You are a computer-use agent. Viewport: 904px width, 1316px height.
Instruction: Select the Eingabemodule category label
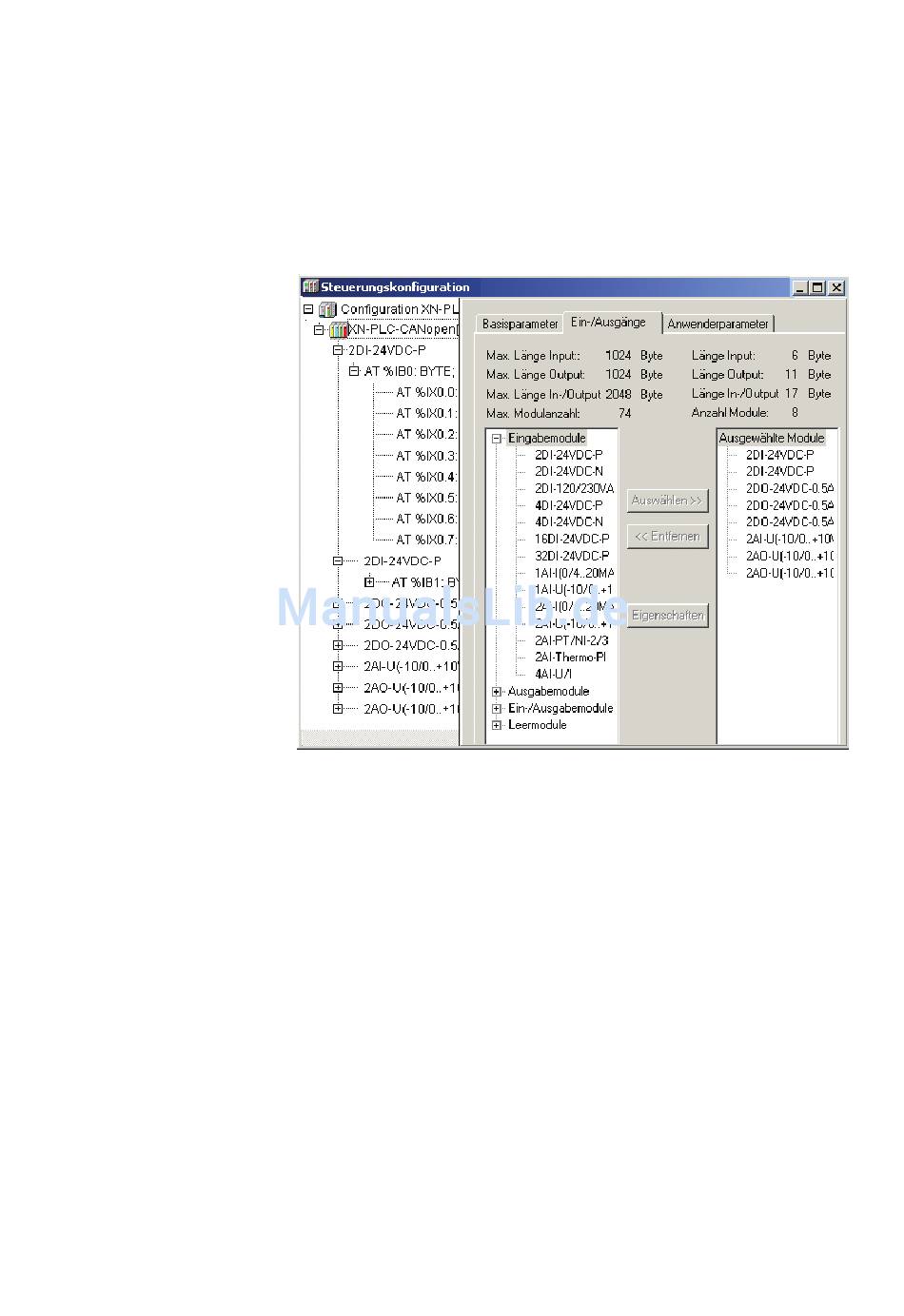(x=547, y=439)
